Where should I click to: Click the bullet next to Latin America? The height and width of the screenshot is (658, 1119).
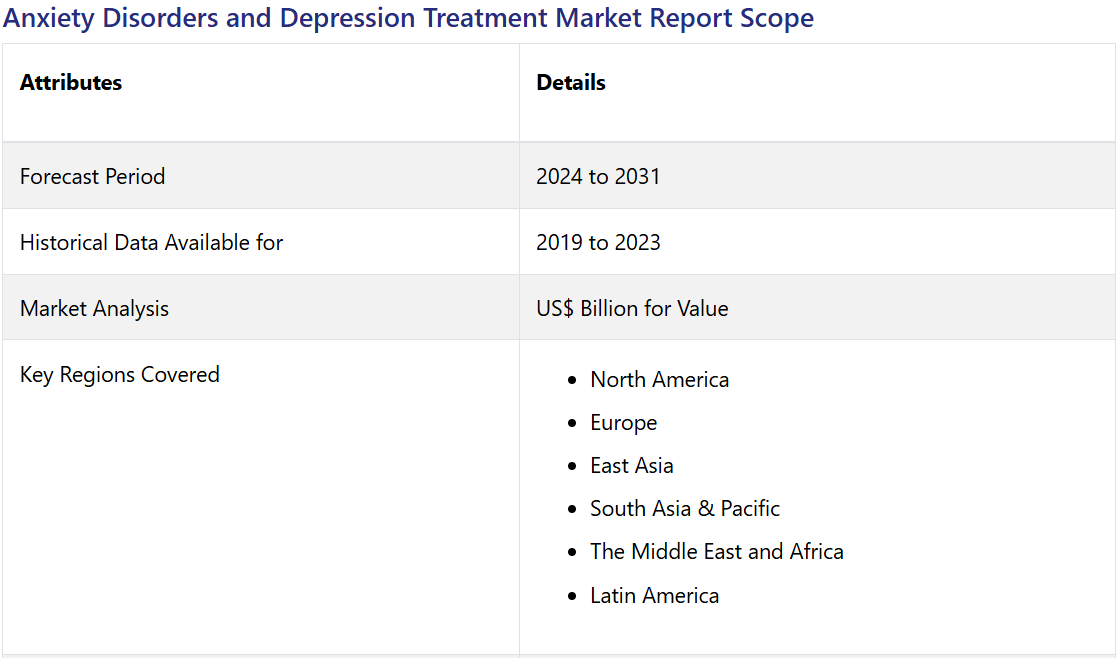pos(572,597)
